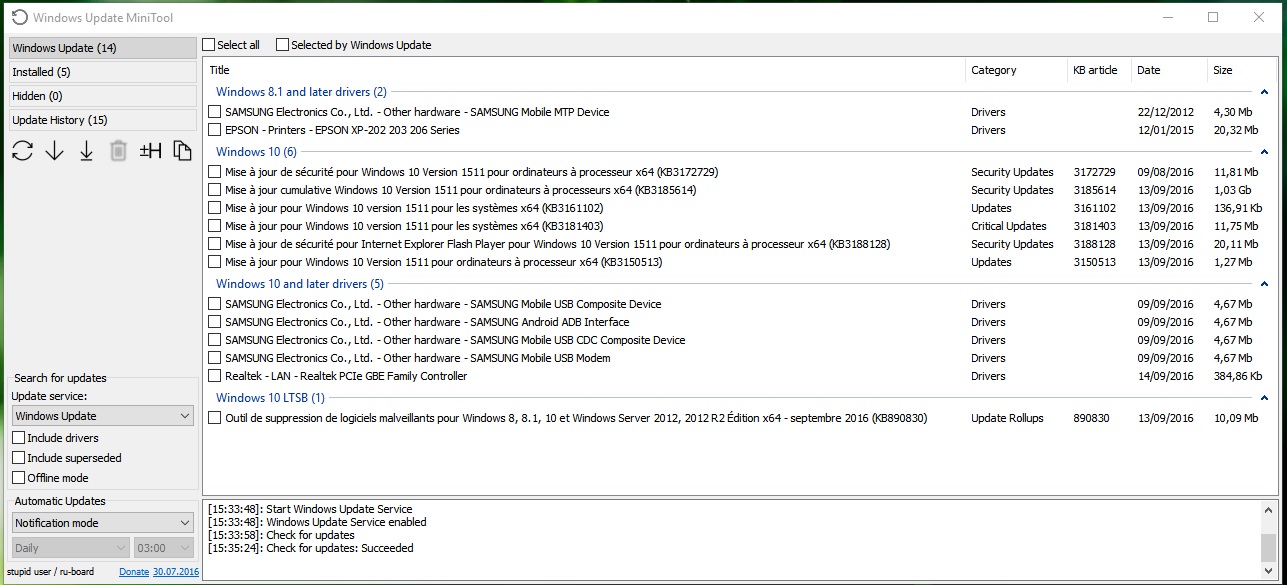Open the Update service dropdown
This screenshot has height=585, width=1287.
(103, 416)
